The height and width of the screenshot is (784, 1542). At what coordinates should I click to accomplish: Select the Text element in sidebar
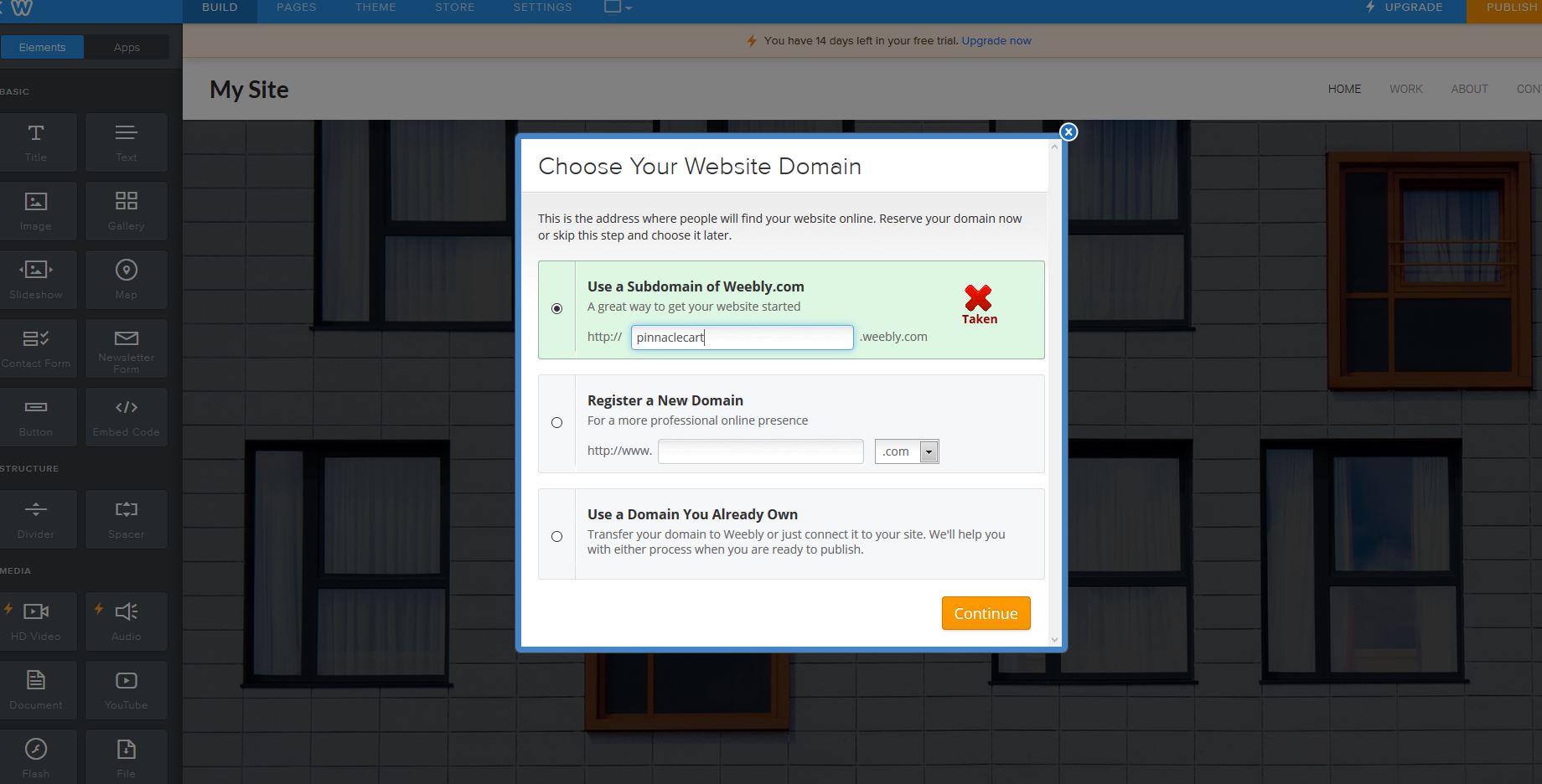(127, 142)
